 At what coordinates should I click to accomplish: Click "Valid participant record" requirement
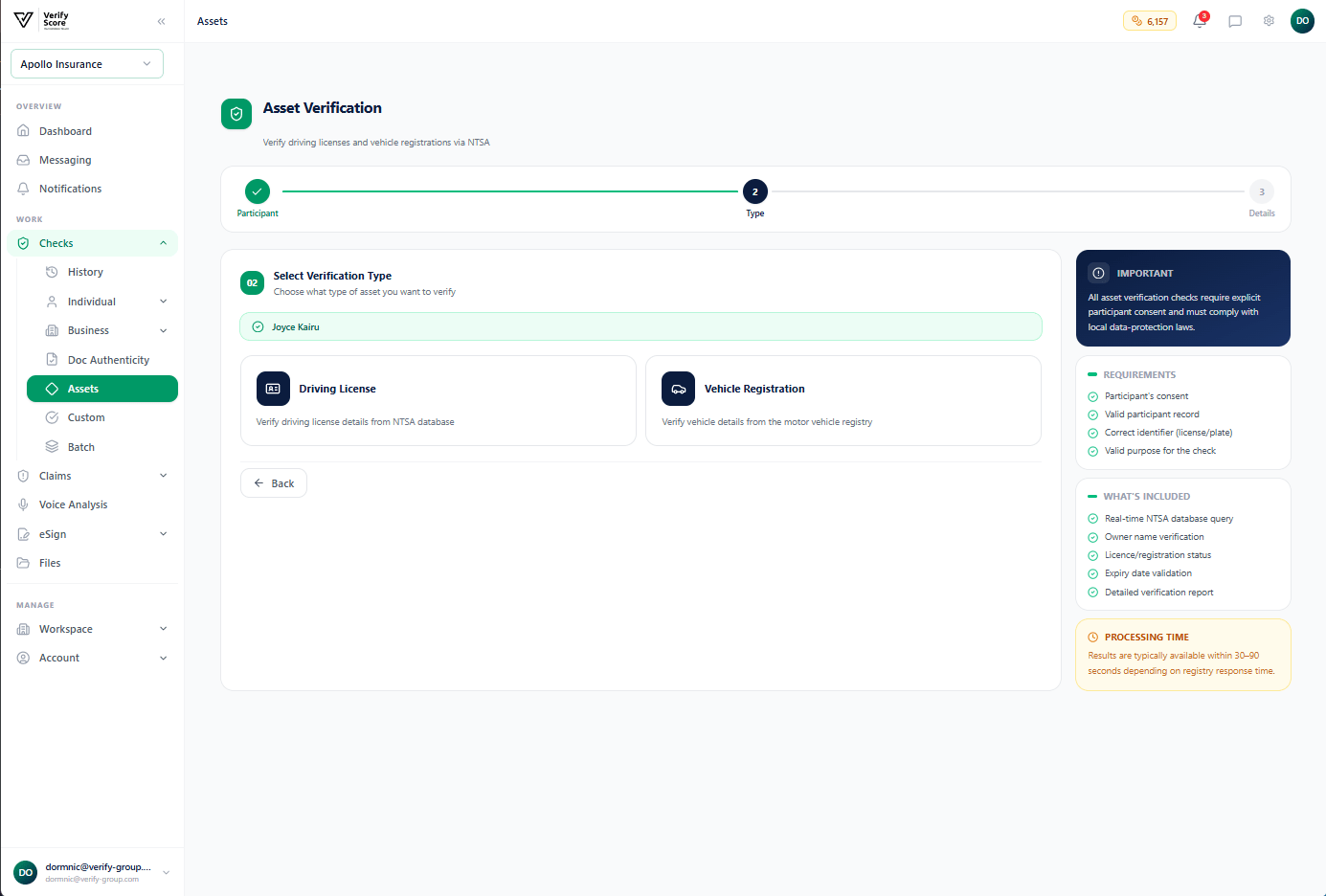click(x=1152, y=414)
